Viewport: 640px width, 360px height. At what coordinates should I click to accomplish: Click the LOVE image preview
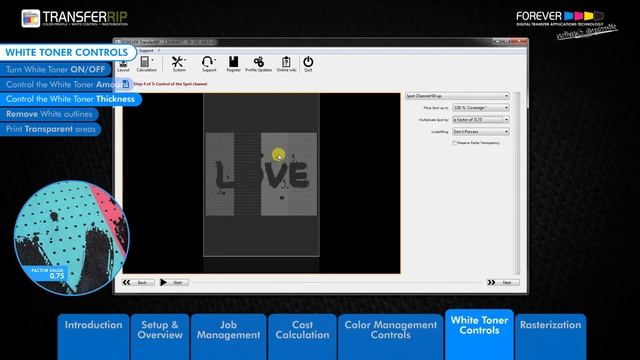click(x=261, y=175)
